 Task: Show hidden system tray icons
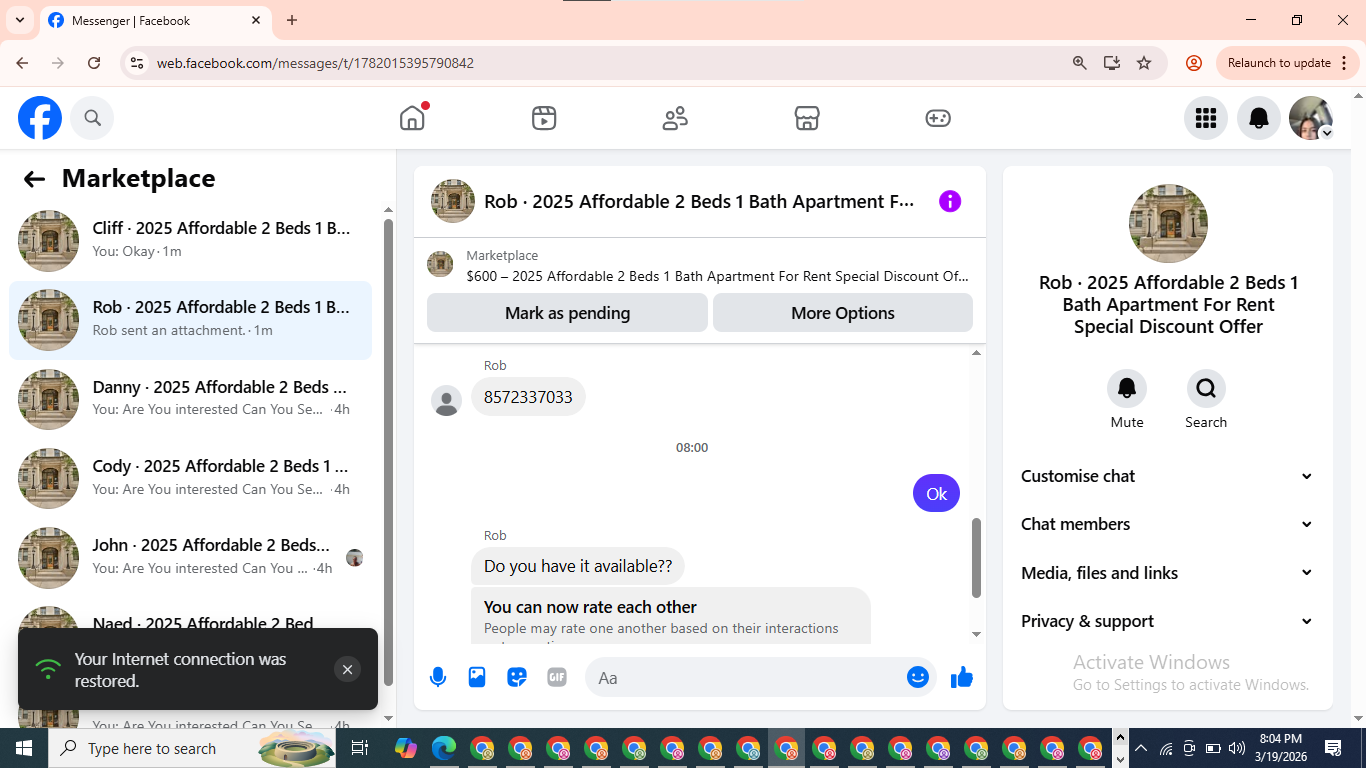[x=1141, y=748]
